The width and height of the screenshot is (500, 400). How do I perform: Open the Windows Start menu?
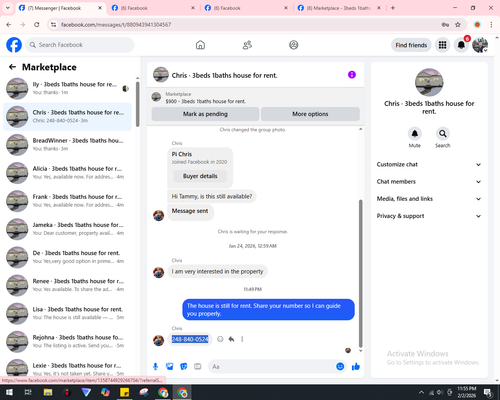(9, 392)
